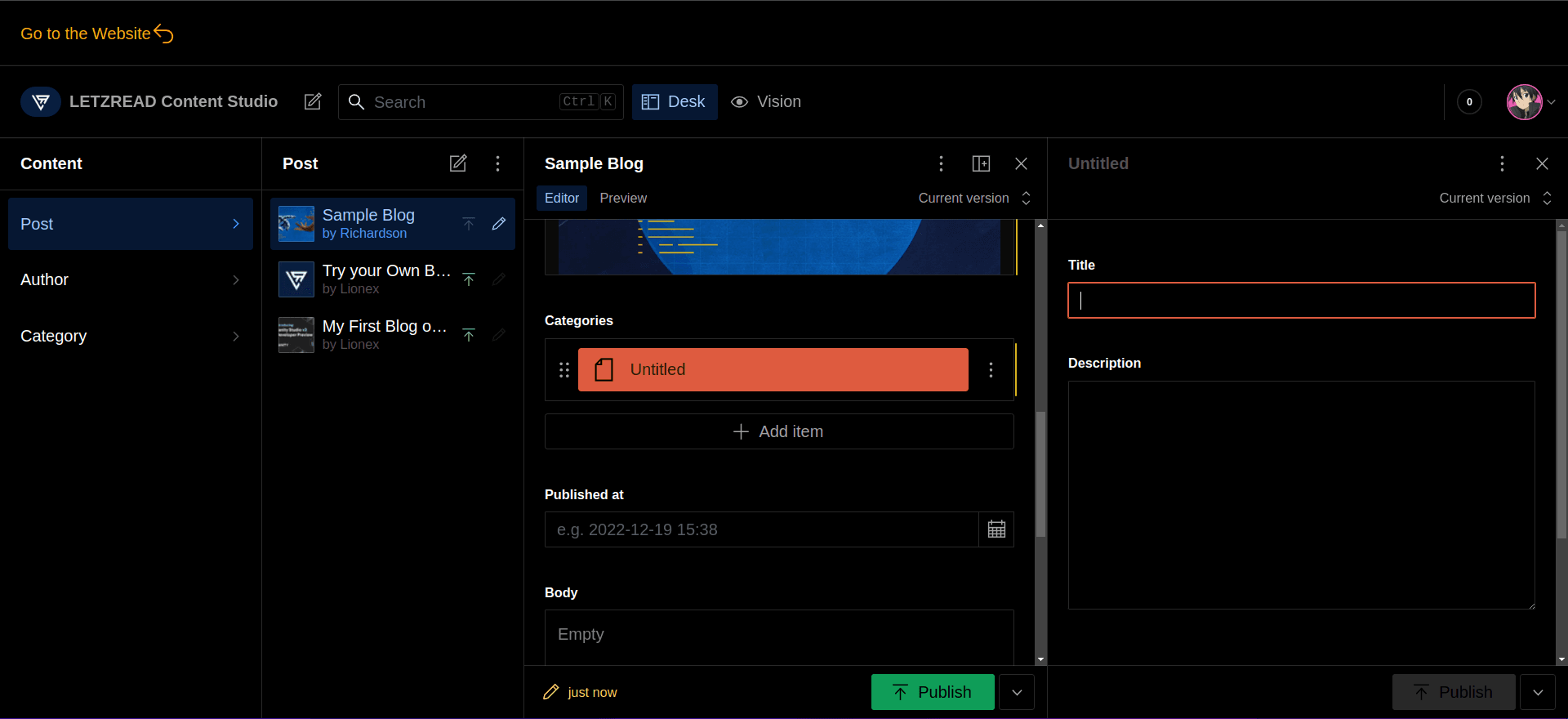1568x719 pixels.
Task: Open Author in the Content list
Action: (x=131, y=279)
